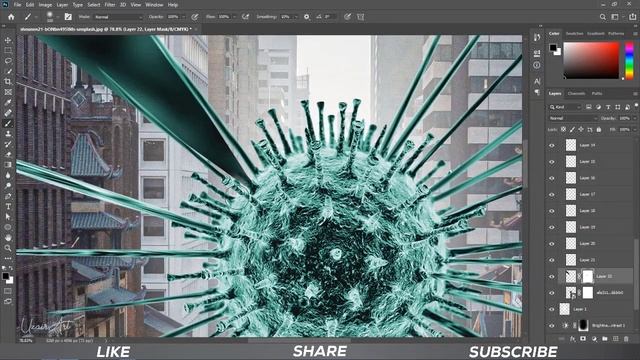640x360 pixels.
Task: Create a new group folder icon
Action: pos(604,339)
